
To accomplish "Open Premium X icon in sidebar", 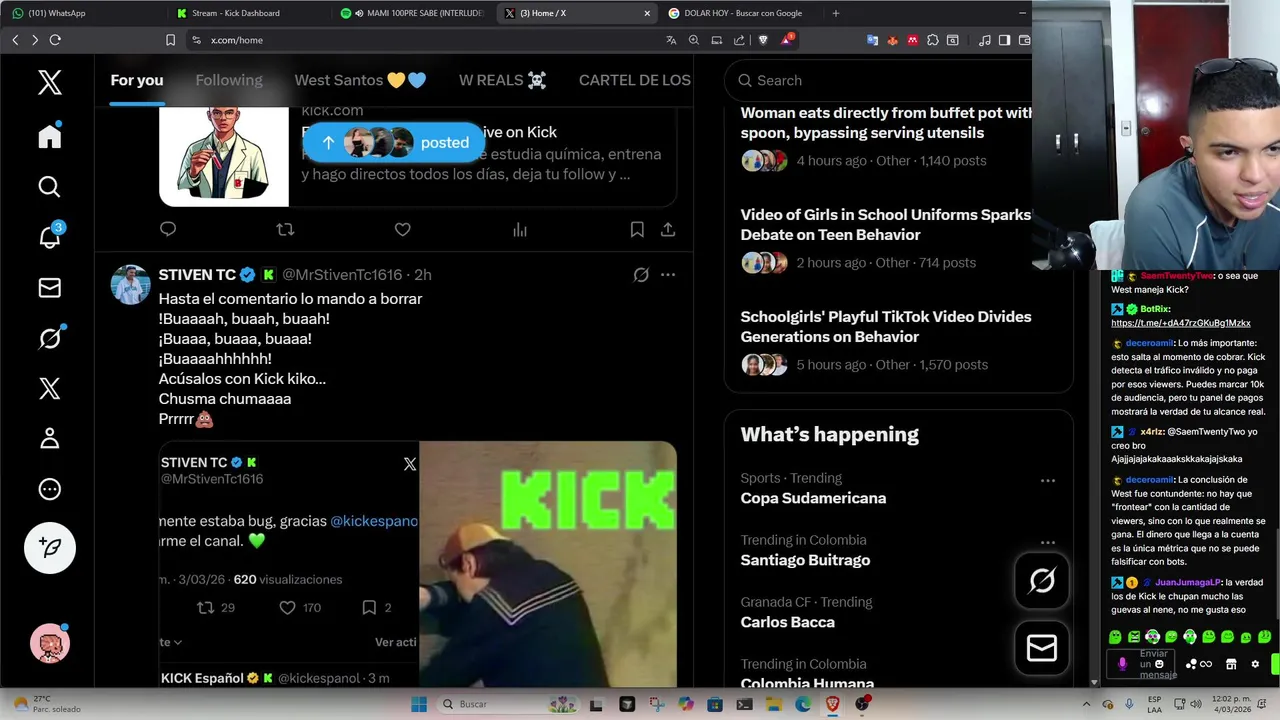I will click(x=50, y=388).
